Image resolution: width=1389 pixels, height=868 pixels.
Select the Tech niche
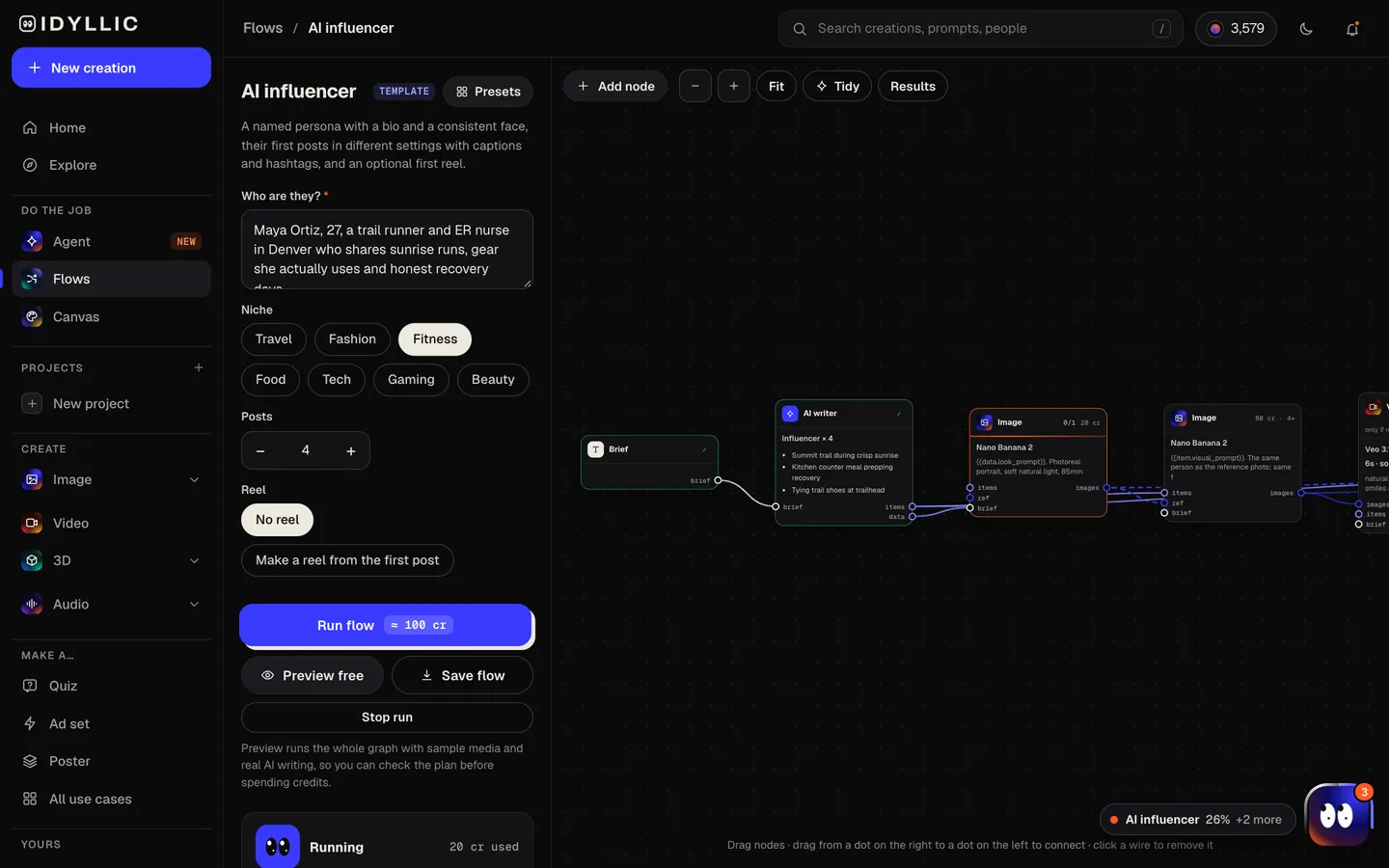[337, 380]
